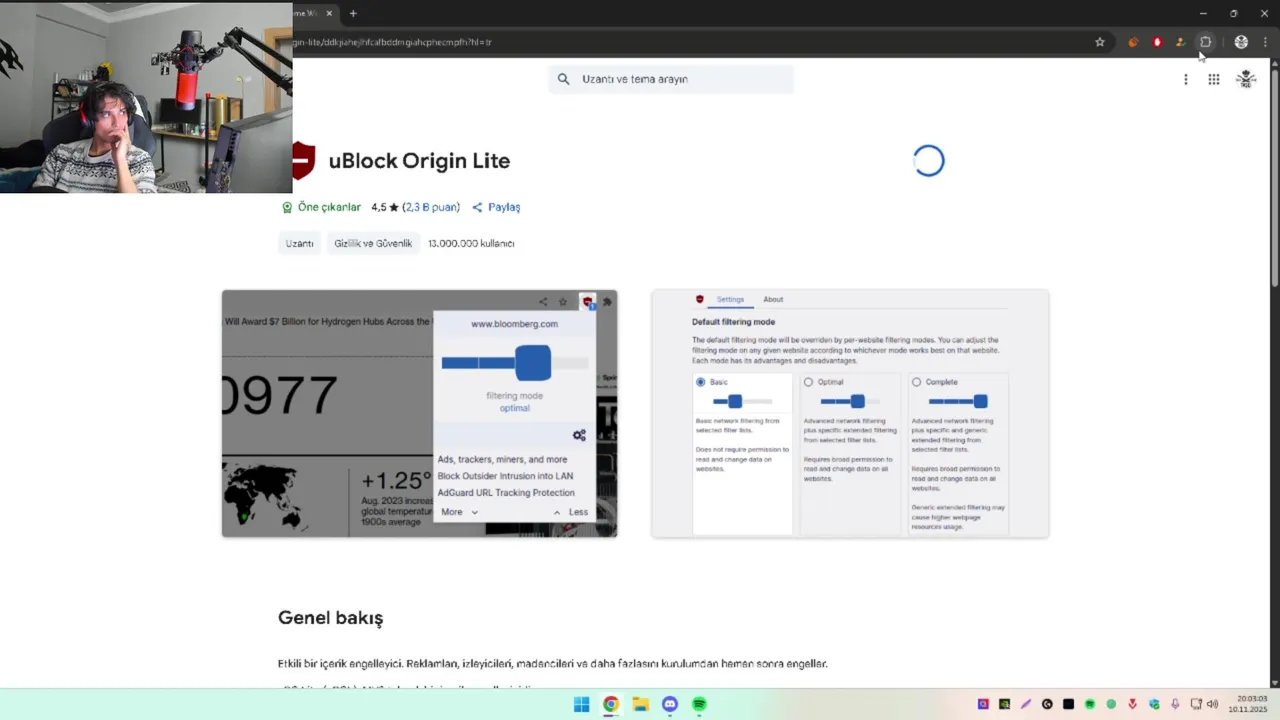Image resolution: width=1280 pixels, height=720 pixels.
Task: Click the "uBlock Origin Lite" title
Action: (x=419, y=161)
